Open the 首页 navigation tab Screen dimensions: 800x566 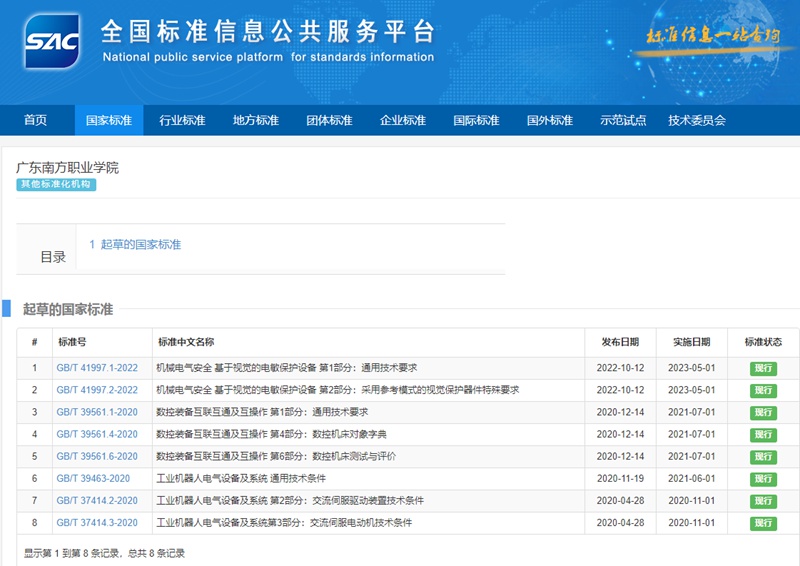35,120
